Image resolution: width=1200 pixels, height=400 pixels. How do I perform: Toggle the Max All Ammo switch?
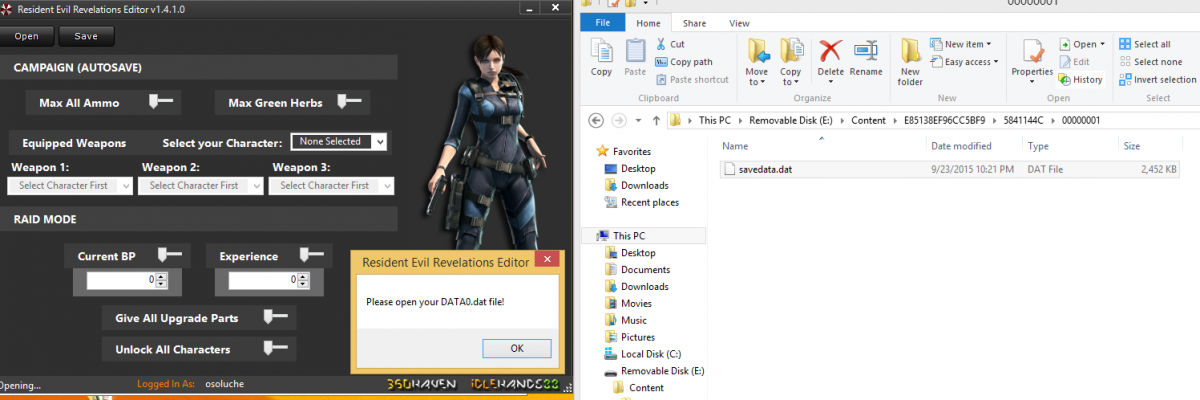[x=160, y=101]
